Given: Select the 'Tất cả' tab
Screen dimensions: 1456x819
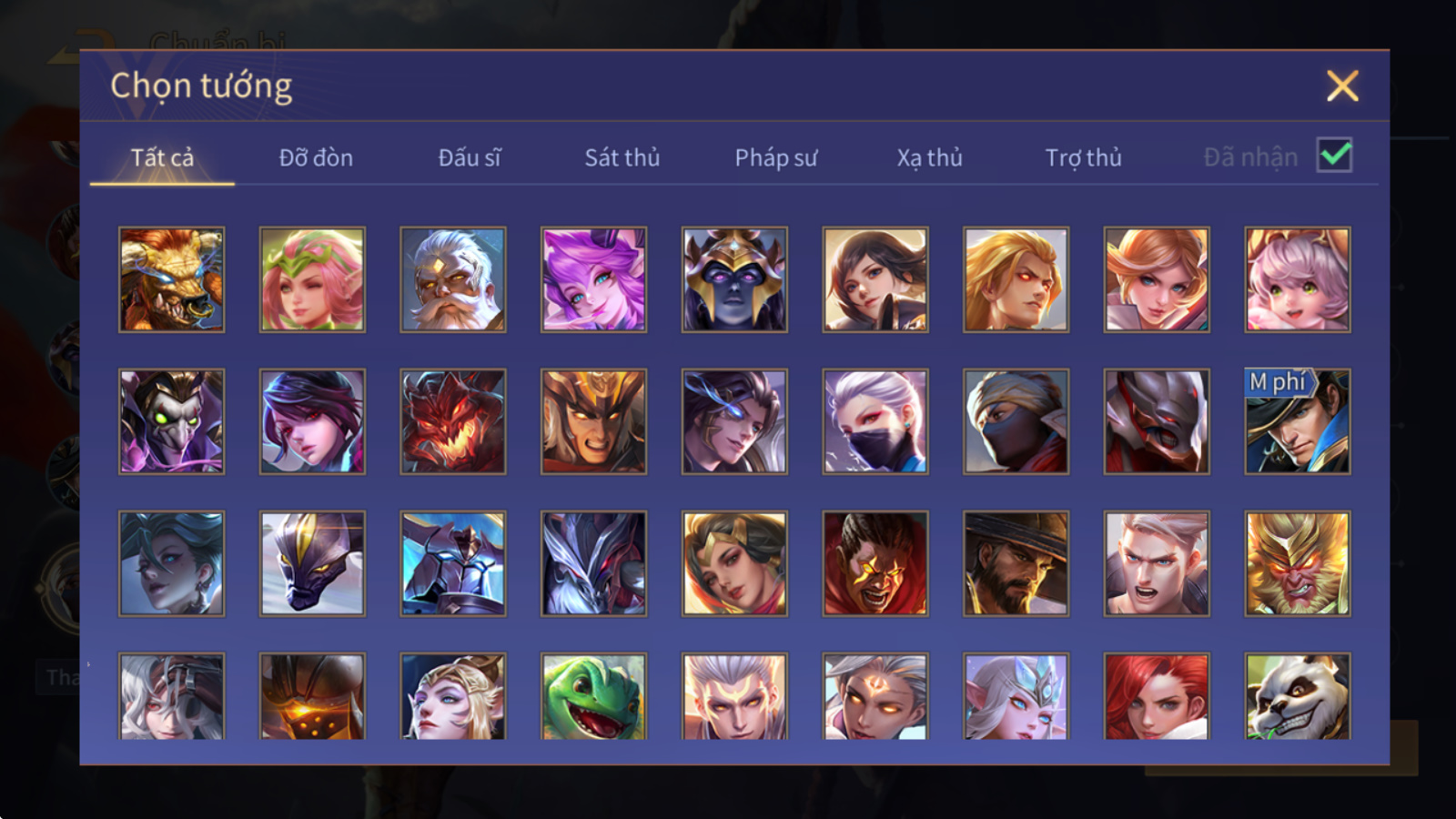Looking at the screenshot, I should (x=162, y=157).
